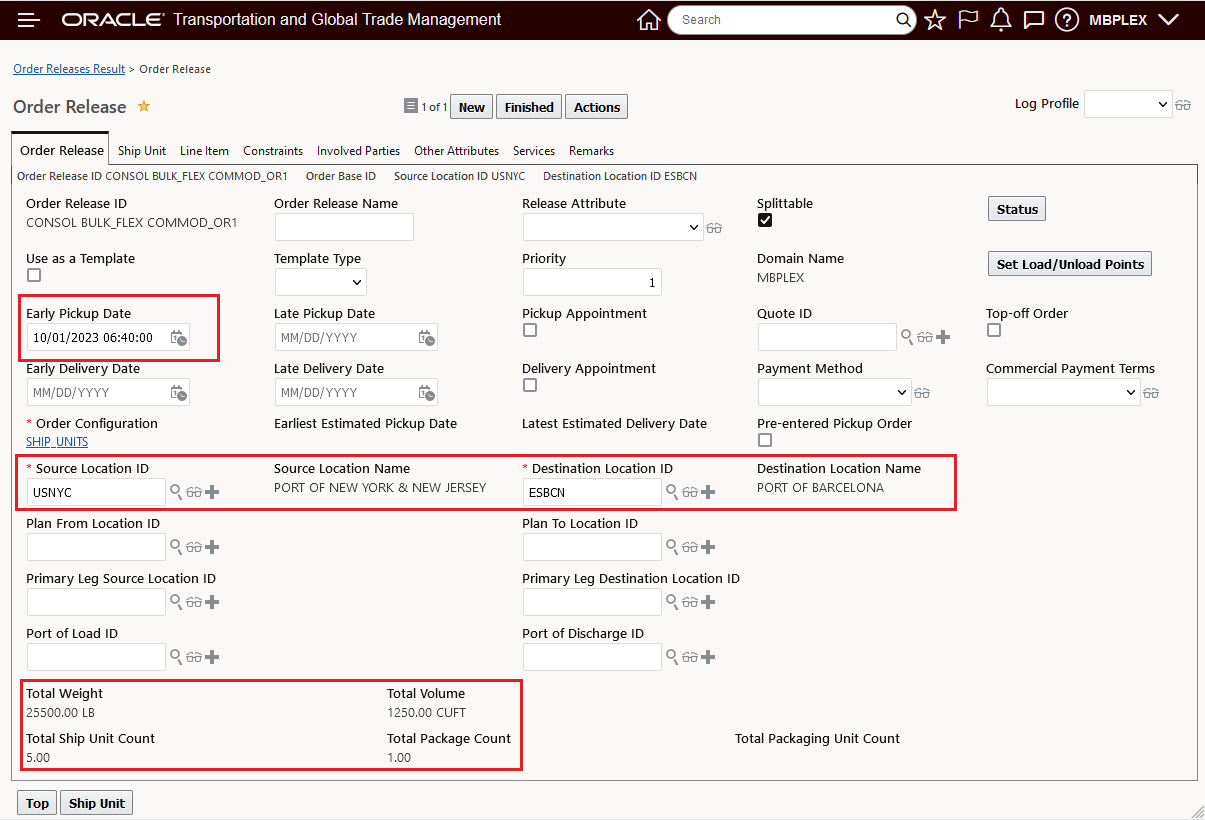Open the messages speech bubble icon
The height and width of the screenshot is (820, 1205).
1034,20
